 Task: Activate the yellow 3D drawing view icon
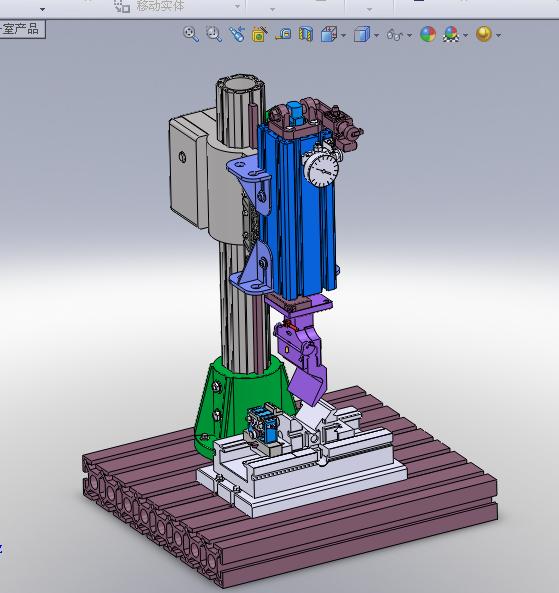pos(259,34)
